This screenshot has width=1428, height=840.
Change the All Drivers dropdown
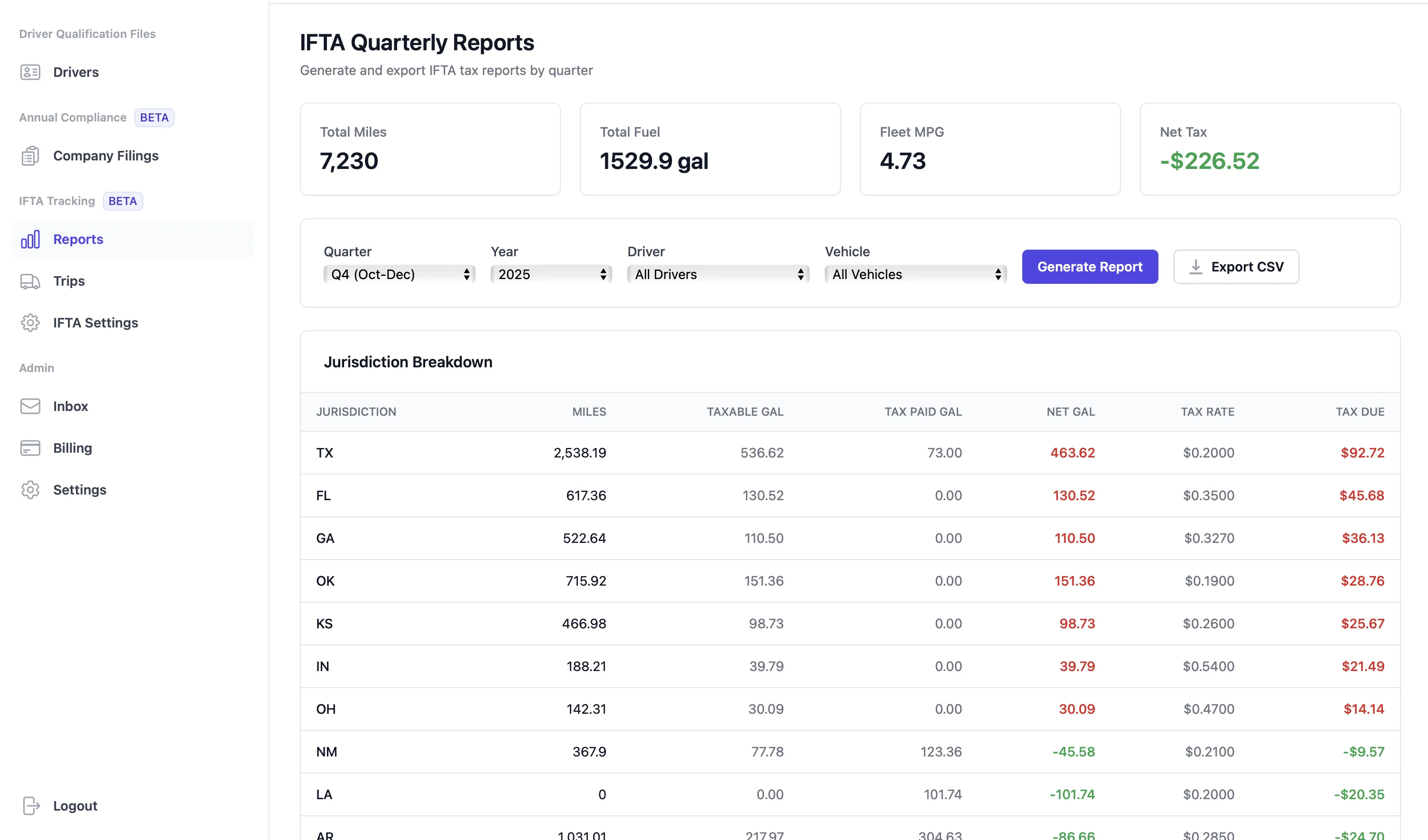point(718,274)
